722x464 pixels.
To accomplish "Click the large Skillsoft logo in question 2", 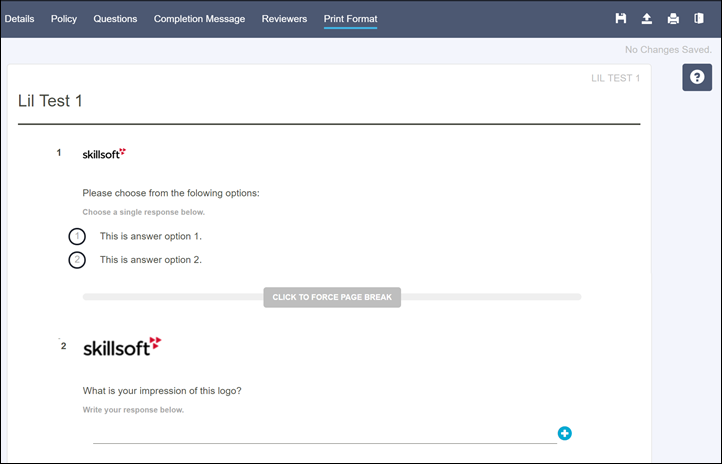I will [121, 347].
